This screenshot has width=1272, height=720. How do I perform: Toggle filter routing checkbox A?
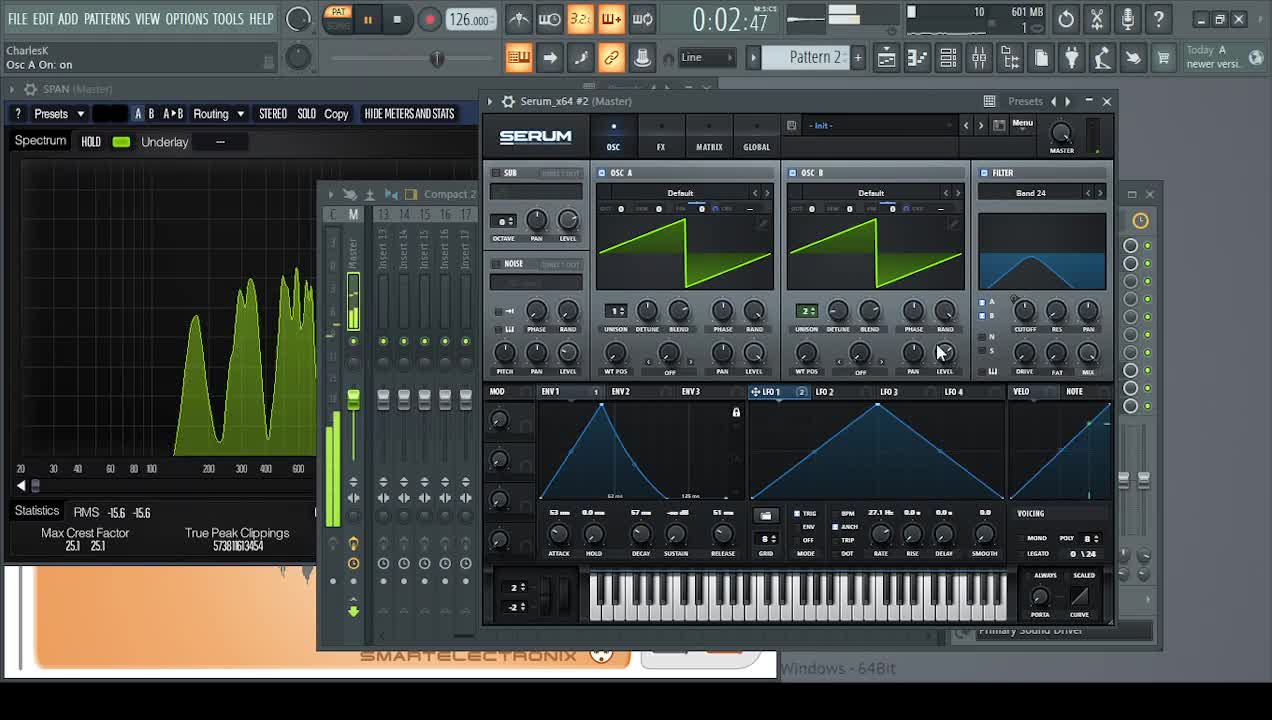point(982,302)
